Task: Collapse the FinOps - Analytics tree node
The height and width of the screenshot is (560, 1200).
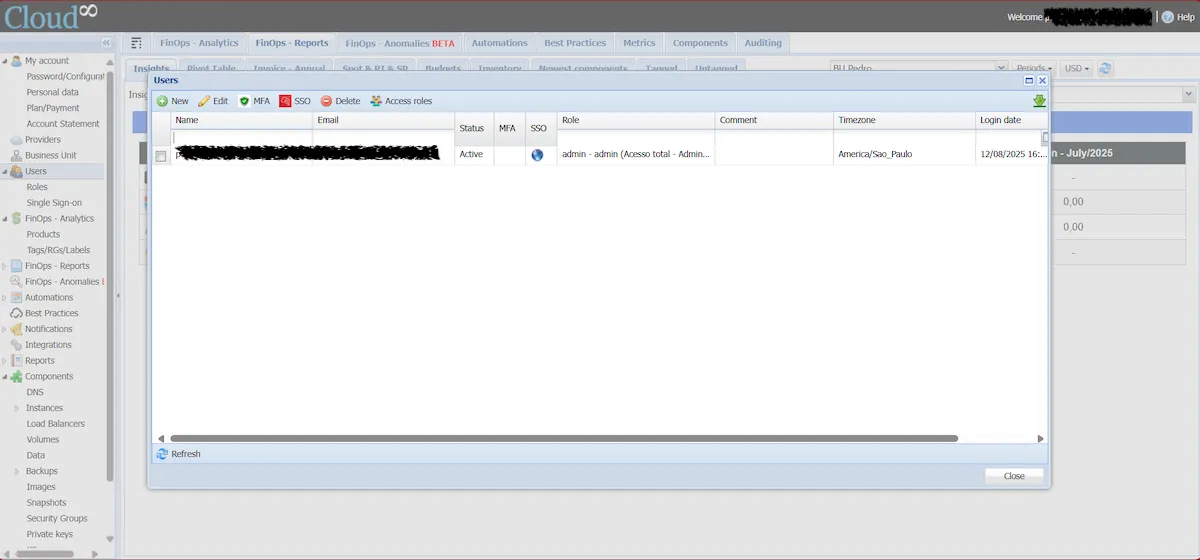Action: [x=4, y=218]
